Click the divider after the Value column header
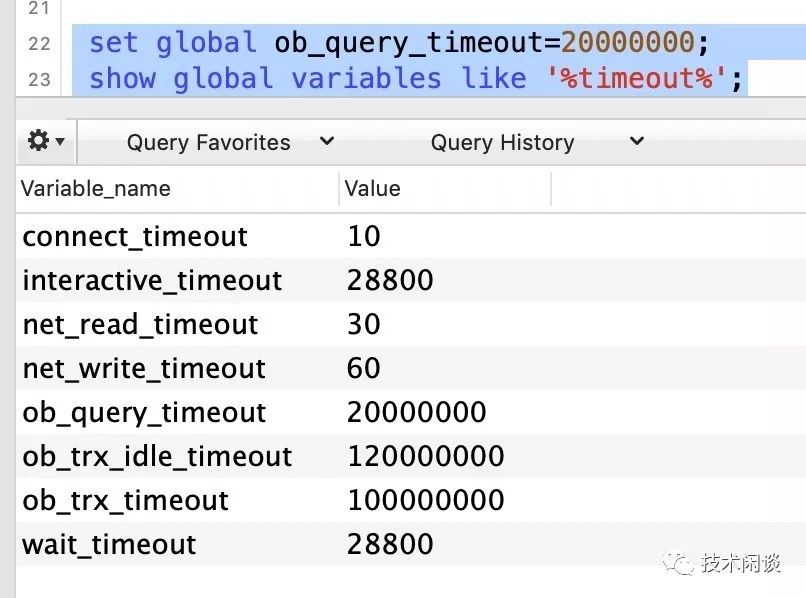The height and width of the screenshot is (598, 806). point(551,188)
